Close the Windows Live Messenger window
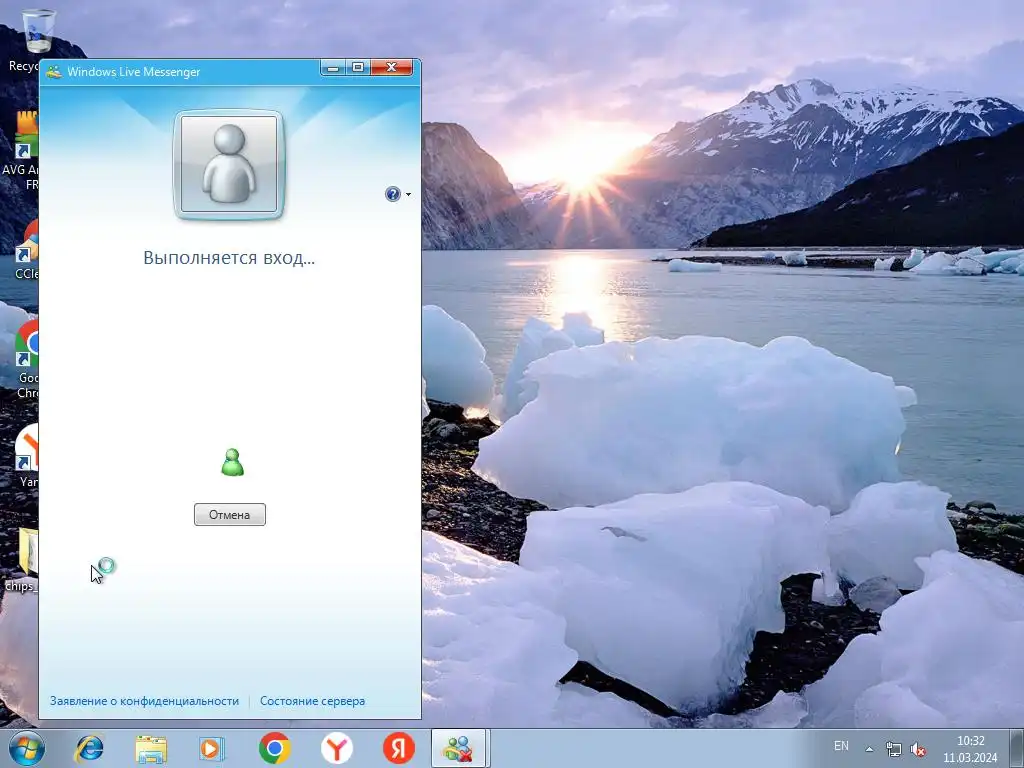Viewport: 1024px width, 768px height. (391, 67)
